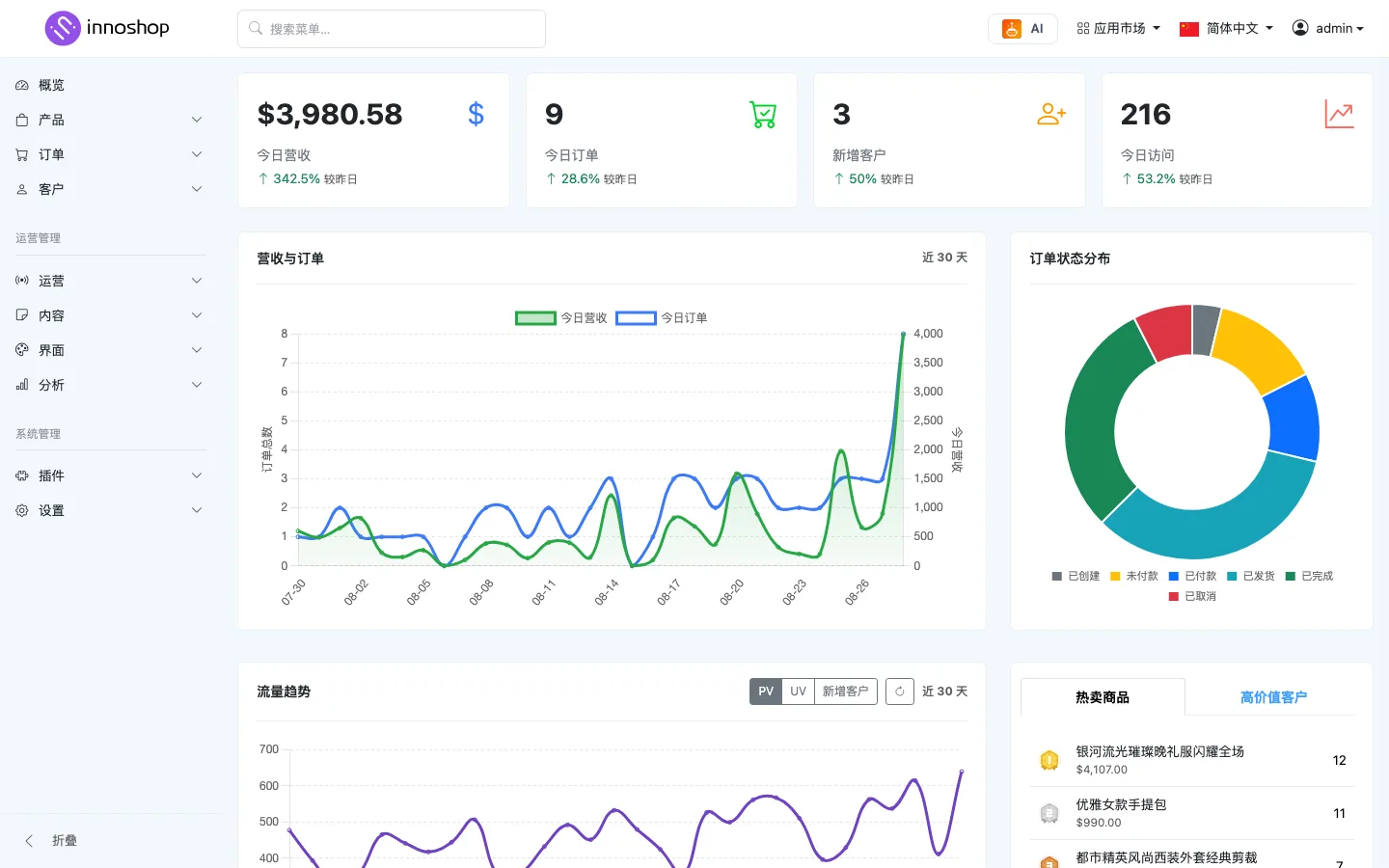The image size is (1389, 868).
Task: Expand the 订单 sidebar menu chevron
Action: (x=197, y=154)
